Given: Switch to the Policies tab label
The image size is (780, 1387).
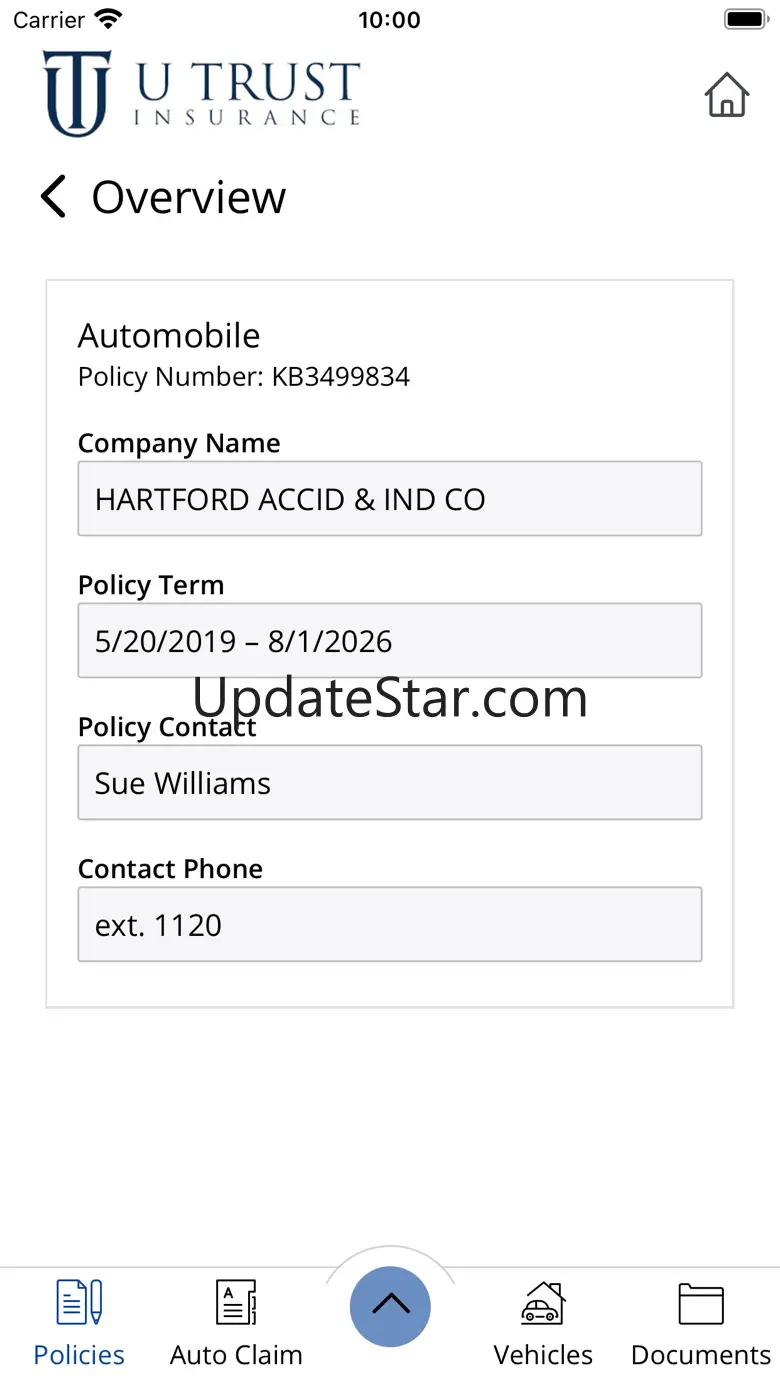Looking at the screenshot, I should [x=79, y=1355].
